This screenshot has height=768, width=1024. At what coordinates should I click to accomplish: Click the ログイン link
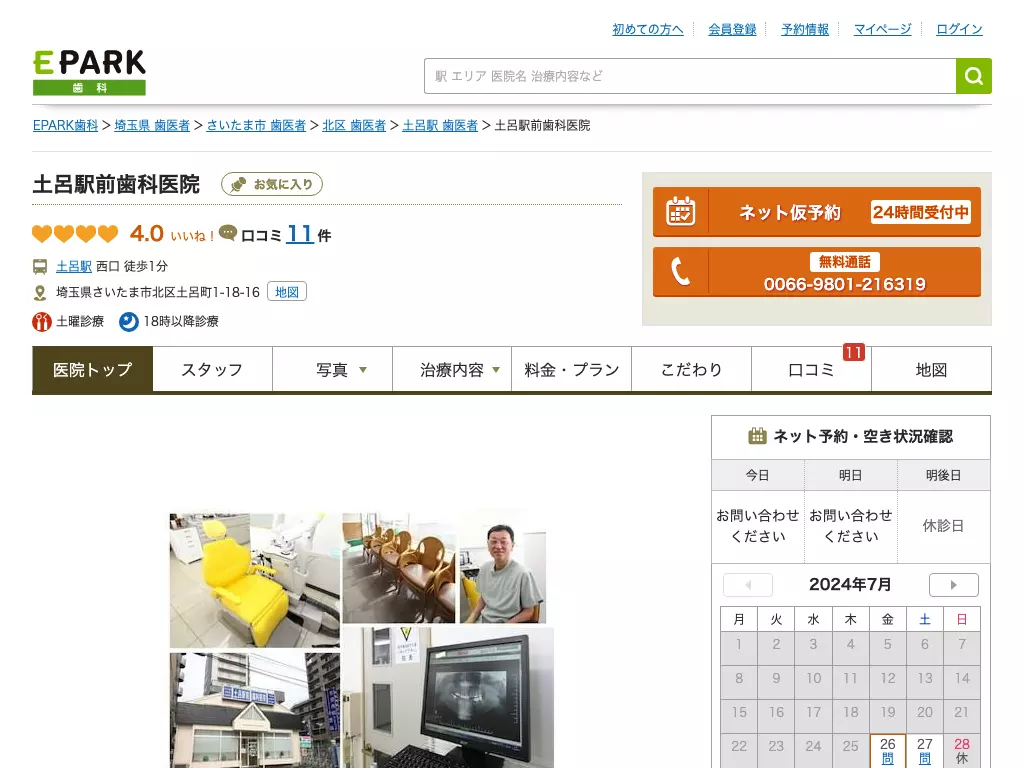coord(959,29)
